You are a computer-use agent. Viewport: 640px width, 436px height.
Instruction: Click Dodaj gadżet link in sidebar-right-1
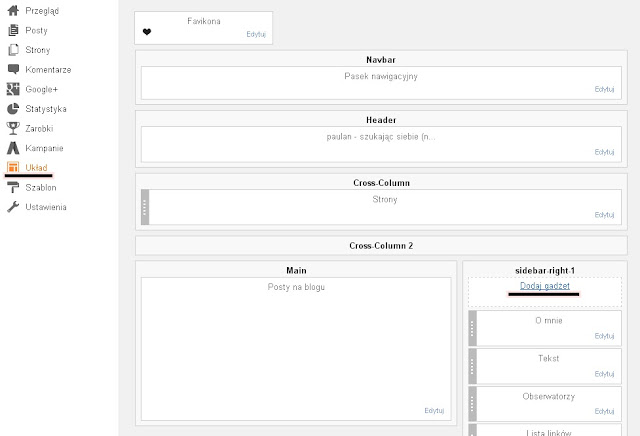(545, 286)
